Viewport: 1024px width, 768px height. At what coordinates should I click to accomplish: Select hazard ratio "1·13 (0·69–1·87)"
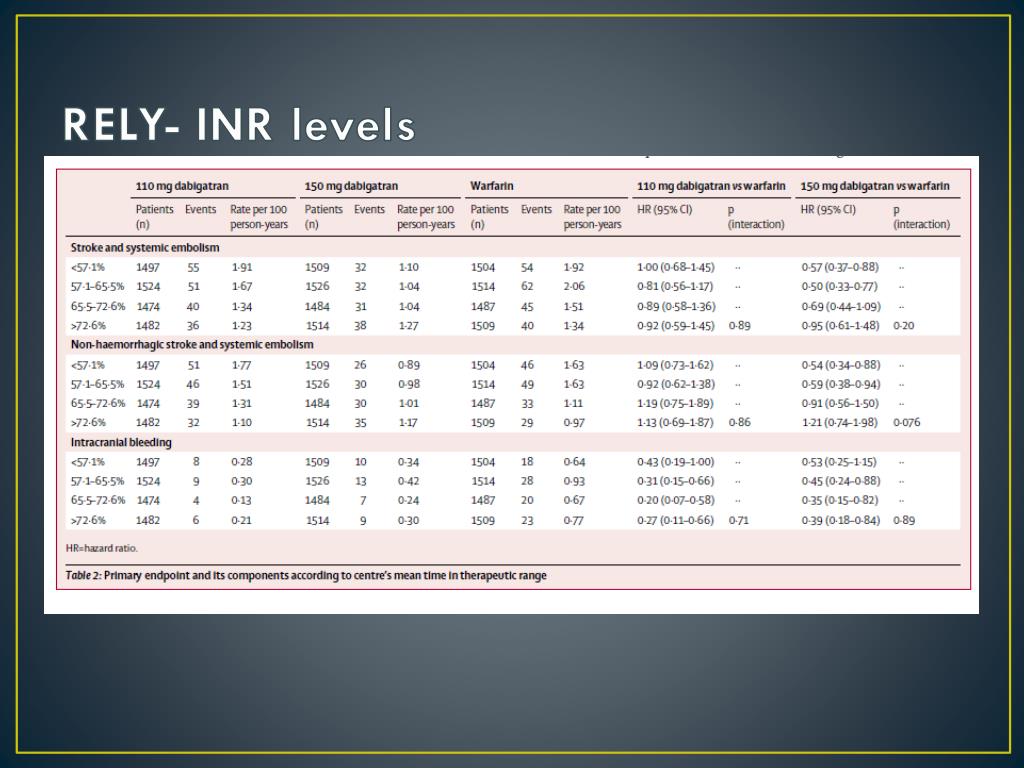pos(675,423)
